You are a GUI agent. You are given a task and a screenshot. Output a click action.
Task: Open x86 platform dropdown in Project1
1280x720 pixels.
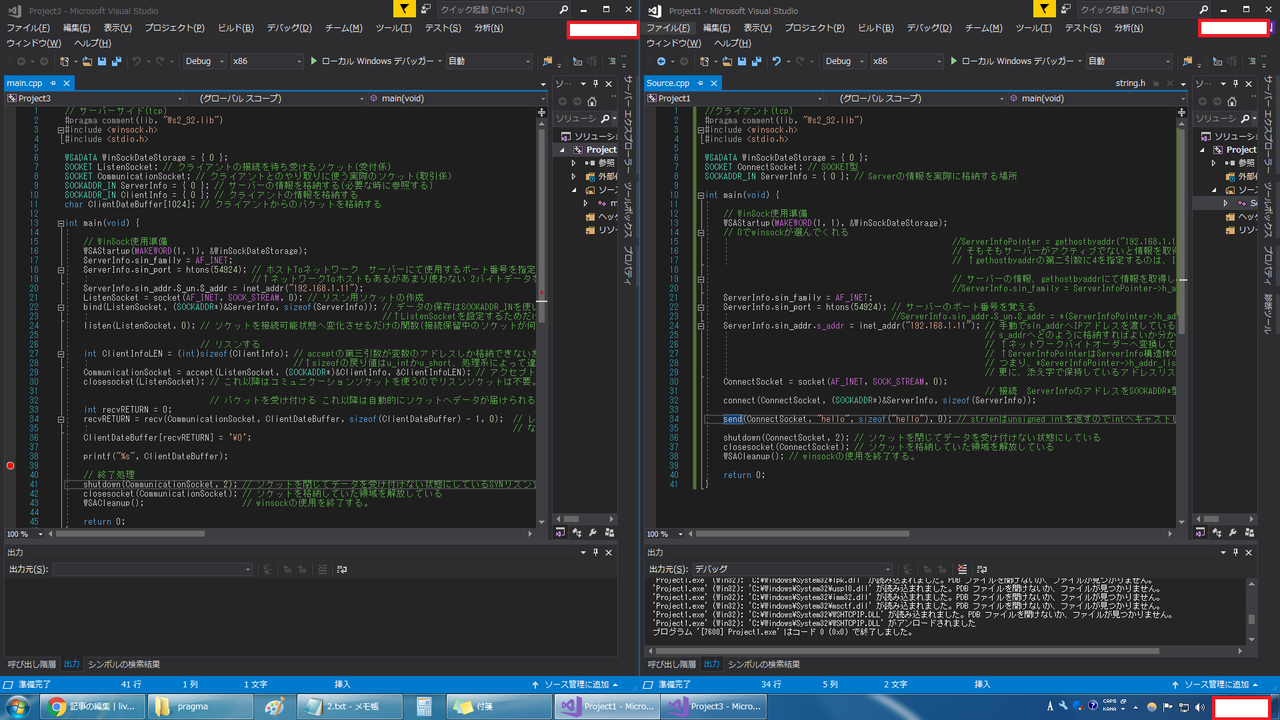tap(905, 61)
